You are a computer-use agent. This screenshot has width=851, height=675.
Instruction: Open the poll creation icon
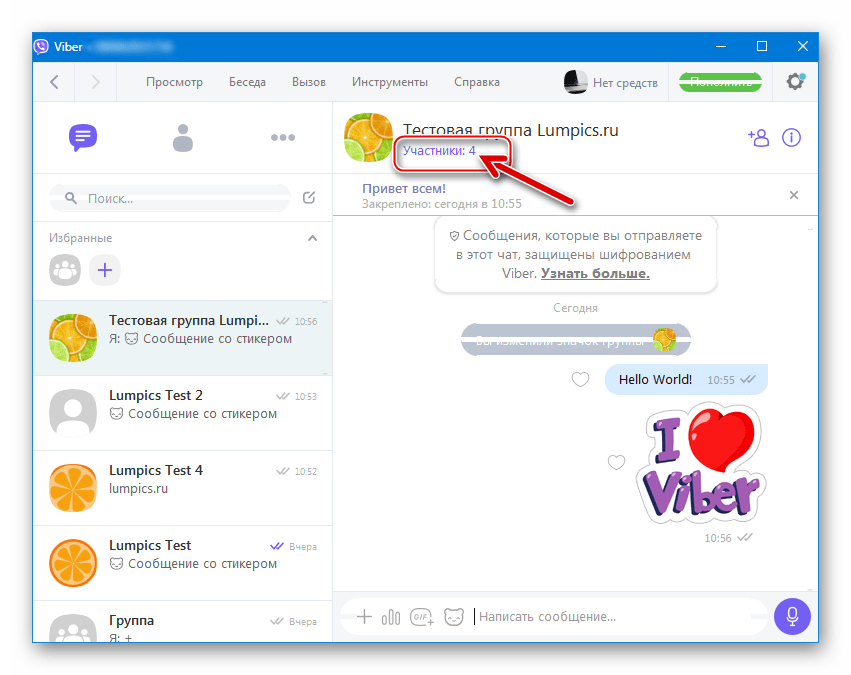(x=391, y=617)
